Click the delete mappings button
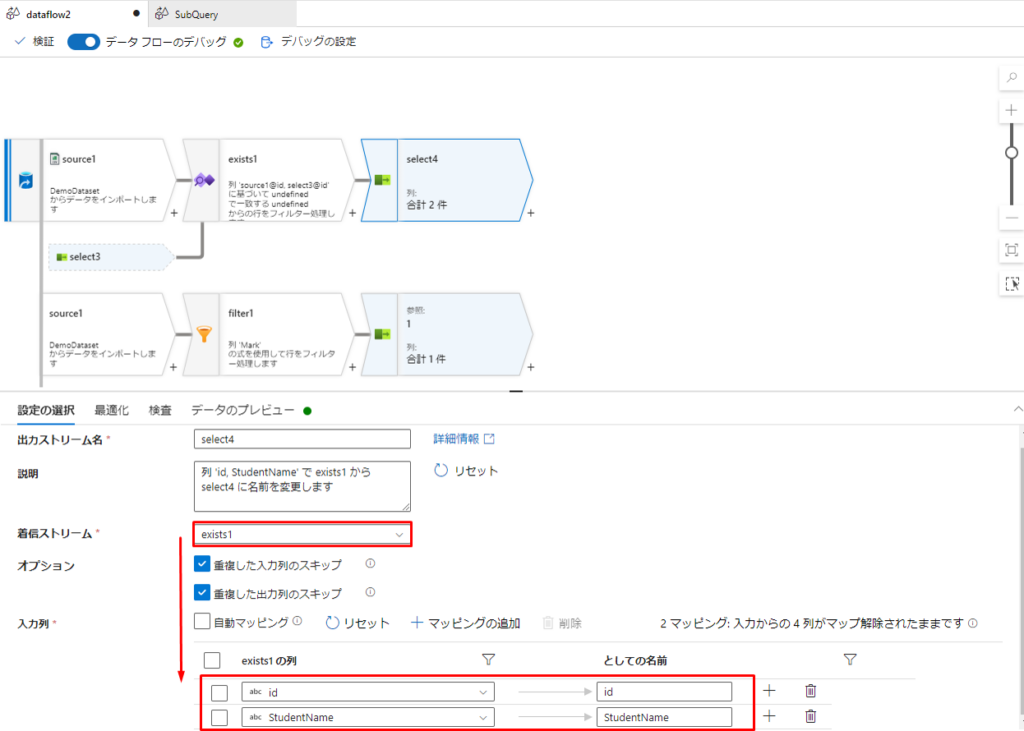Viewport: 1024px width, 731px height. coord(562,623)
